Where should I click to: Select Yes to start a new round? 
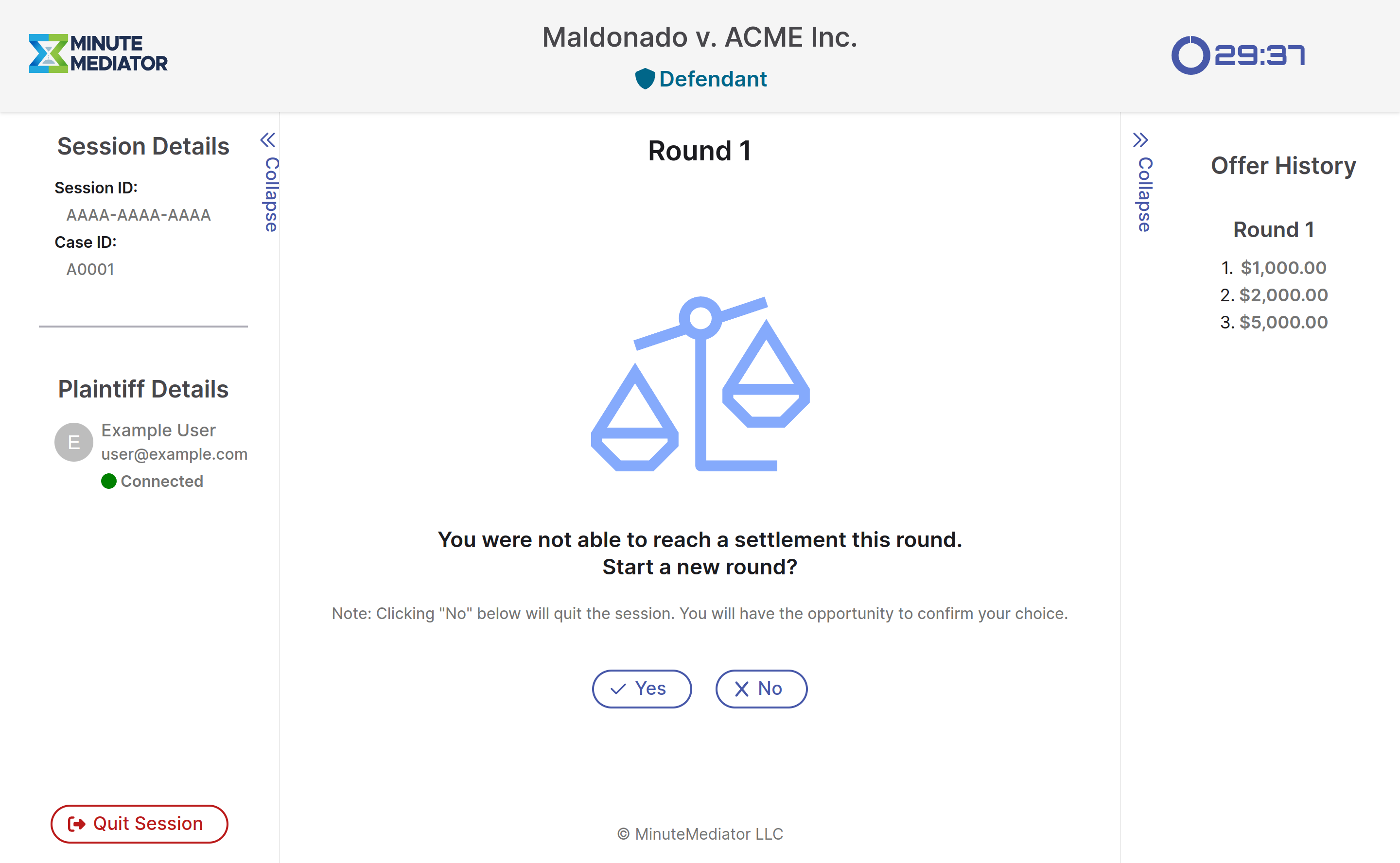pos(641,688)
